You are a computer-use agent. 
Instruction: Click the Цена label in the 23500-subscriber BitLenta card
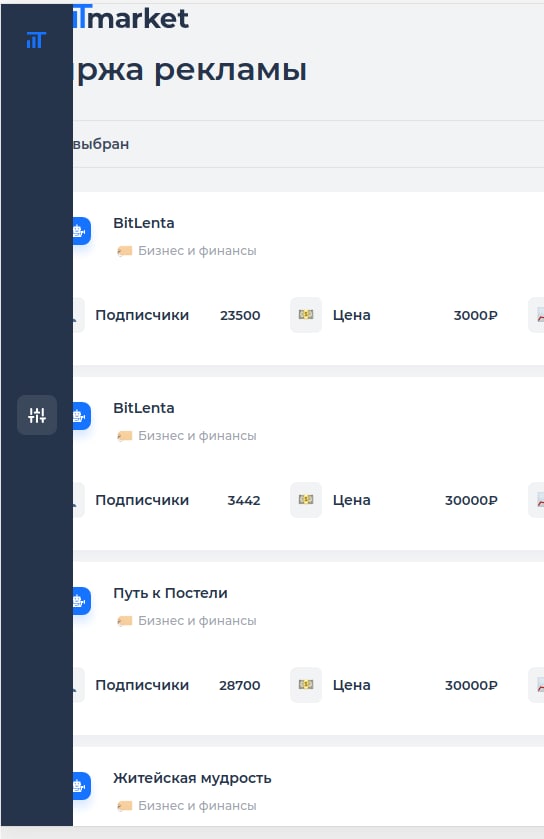click(x=351, y=315)
